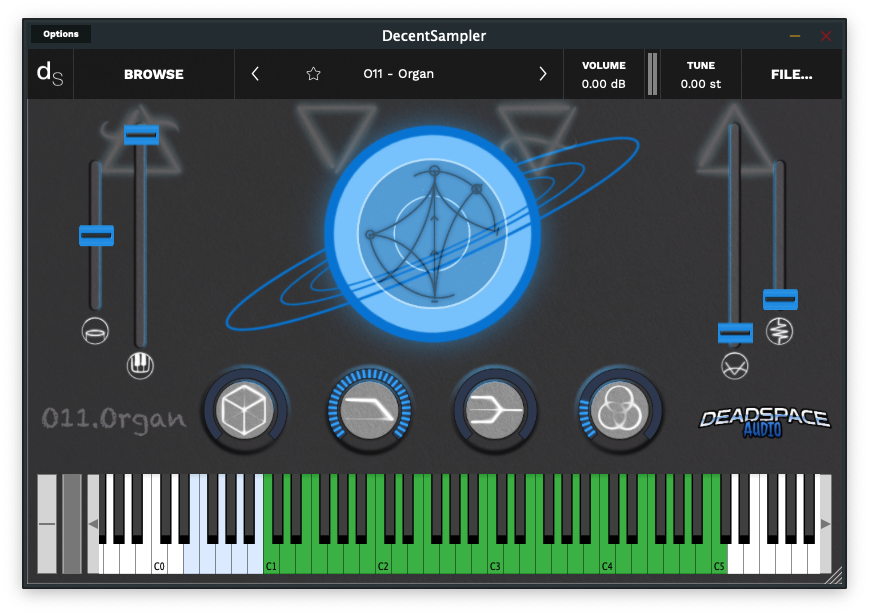This screenshot has width=869, height=615.
Task: Click the piano slider handle near the top
Action: click(141, 135)
